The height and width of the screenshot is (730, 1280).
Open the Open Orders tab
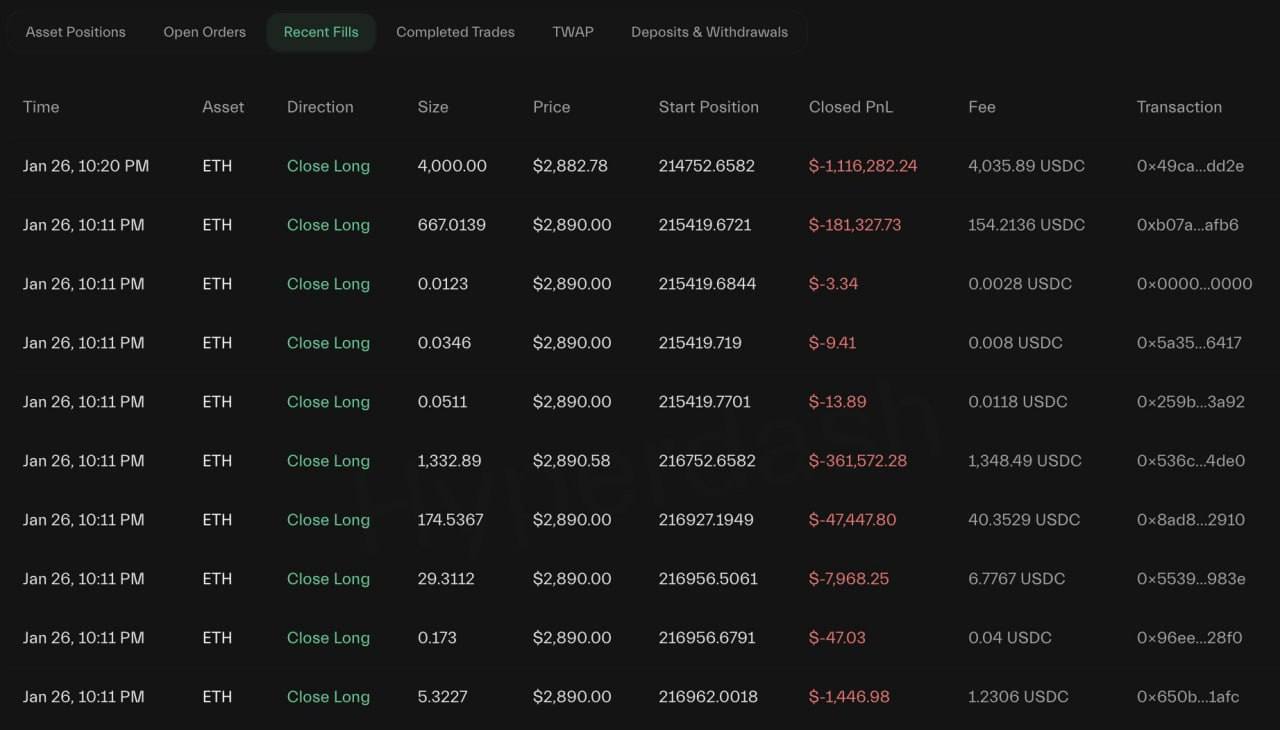click(x=204, y=32)
